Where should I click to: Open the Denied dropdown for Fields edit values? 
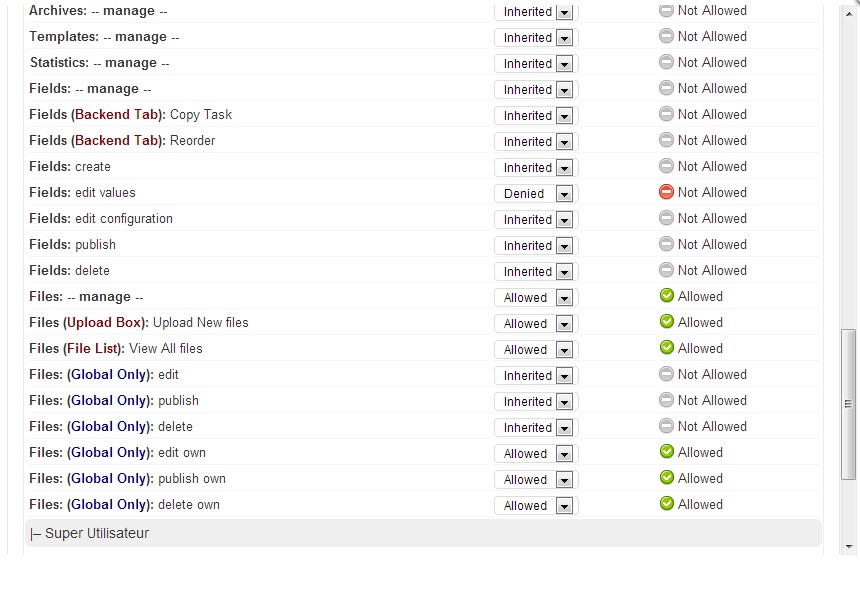point(536,193)
